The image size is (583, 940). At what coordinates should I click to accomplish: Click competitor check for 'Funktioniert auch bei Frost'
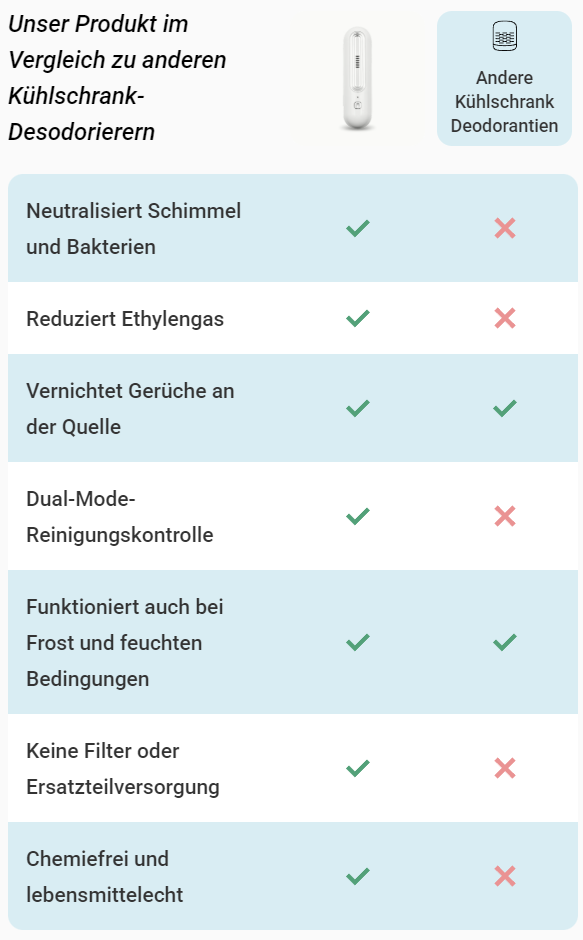tap(505, 642)
